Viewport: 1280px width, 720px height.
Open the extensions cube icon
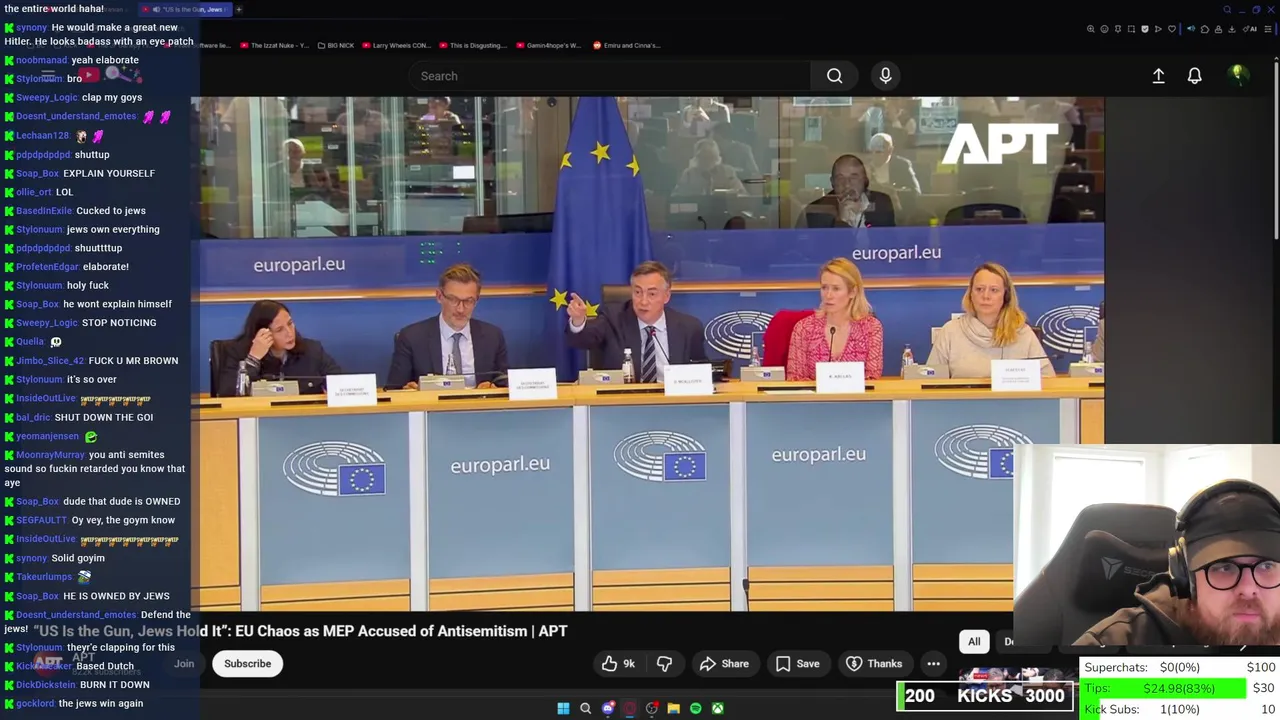[x=1205, y=29]
